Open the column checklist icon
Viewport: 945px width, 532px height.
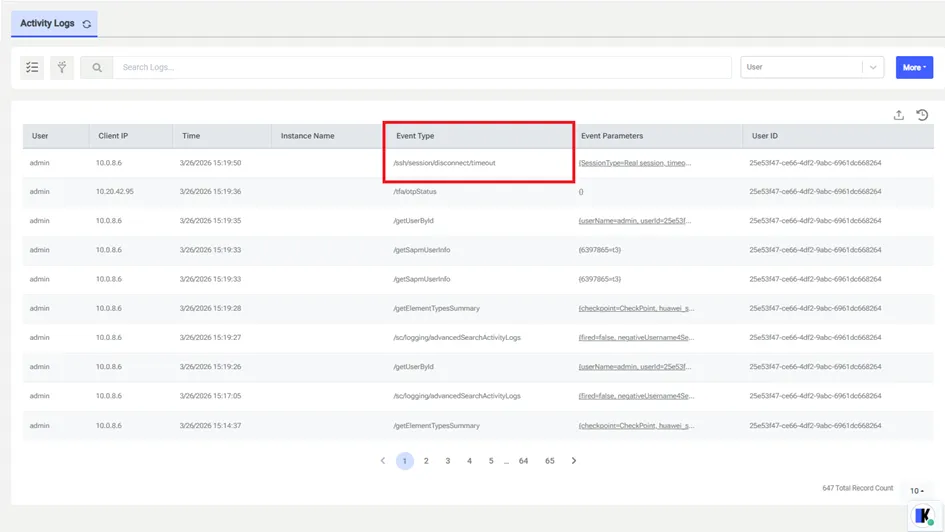pos(32,67)
